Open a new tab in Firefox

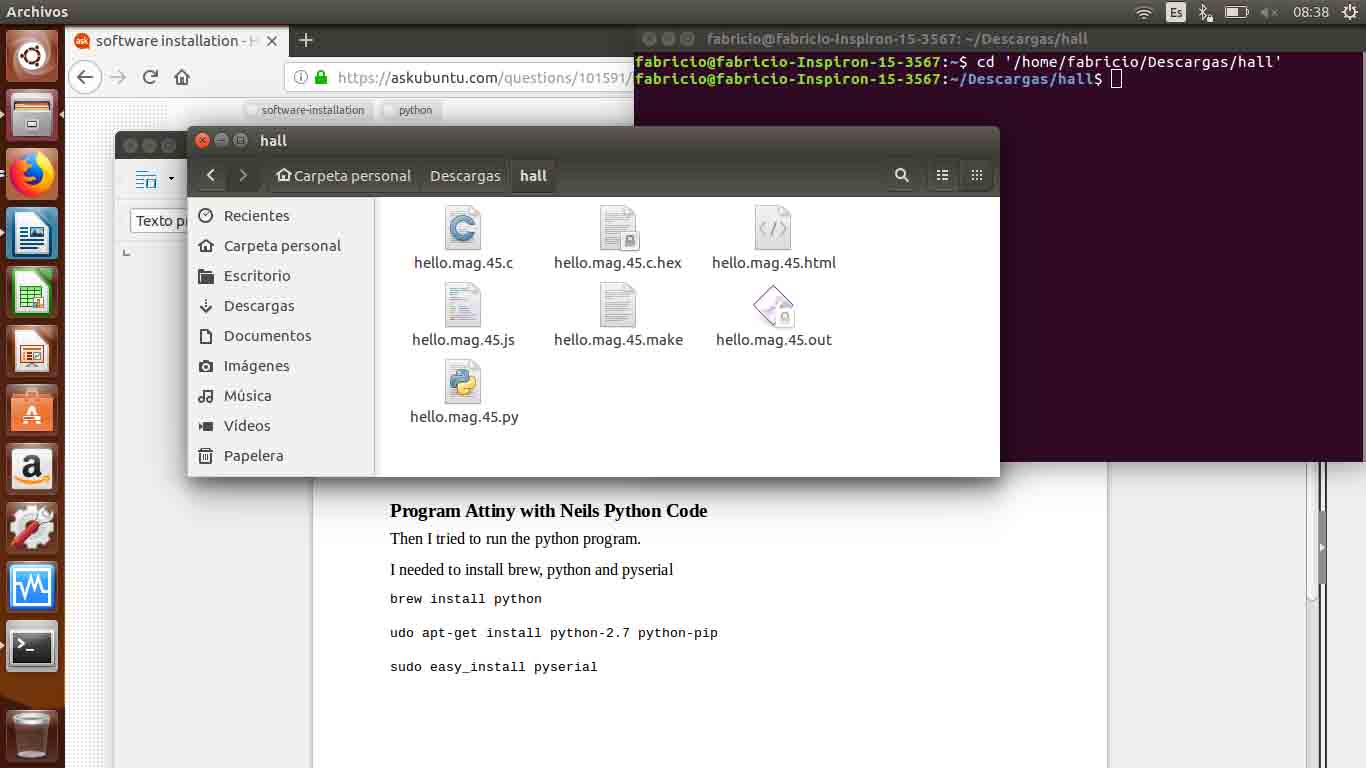pos(306,40)
